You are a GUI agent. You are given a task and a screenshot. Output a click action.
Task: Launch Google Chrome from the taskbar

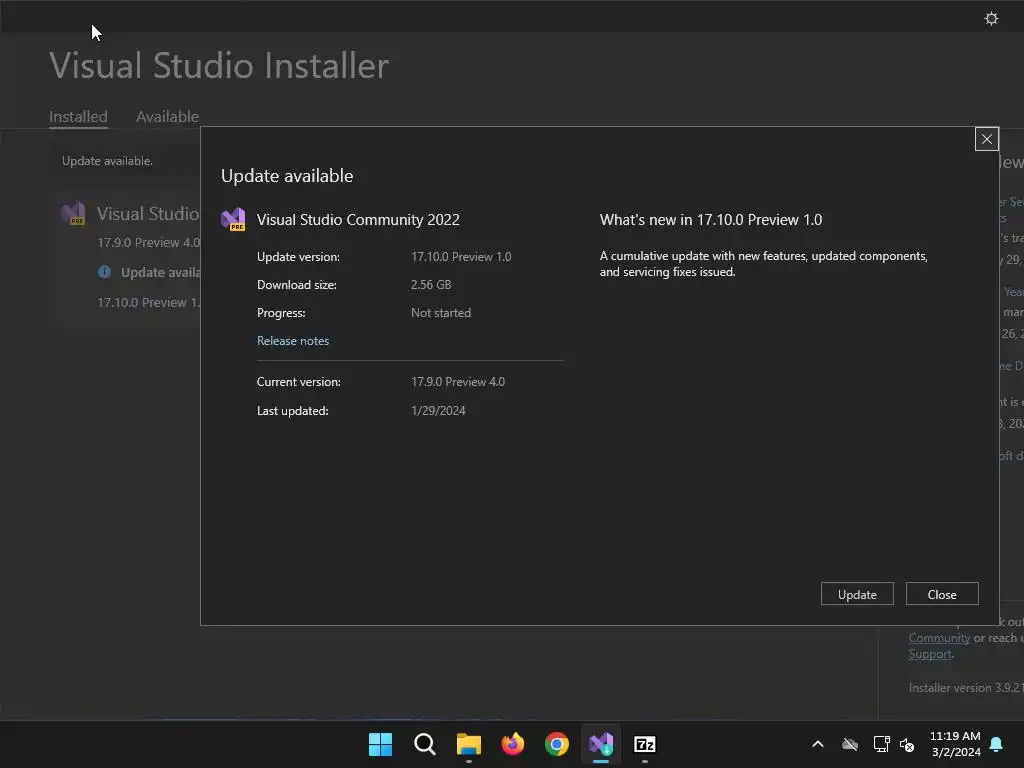tap(556, 744)
